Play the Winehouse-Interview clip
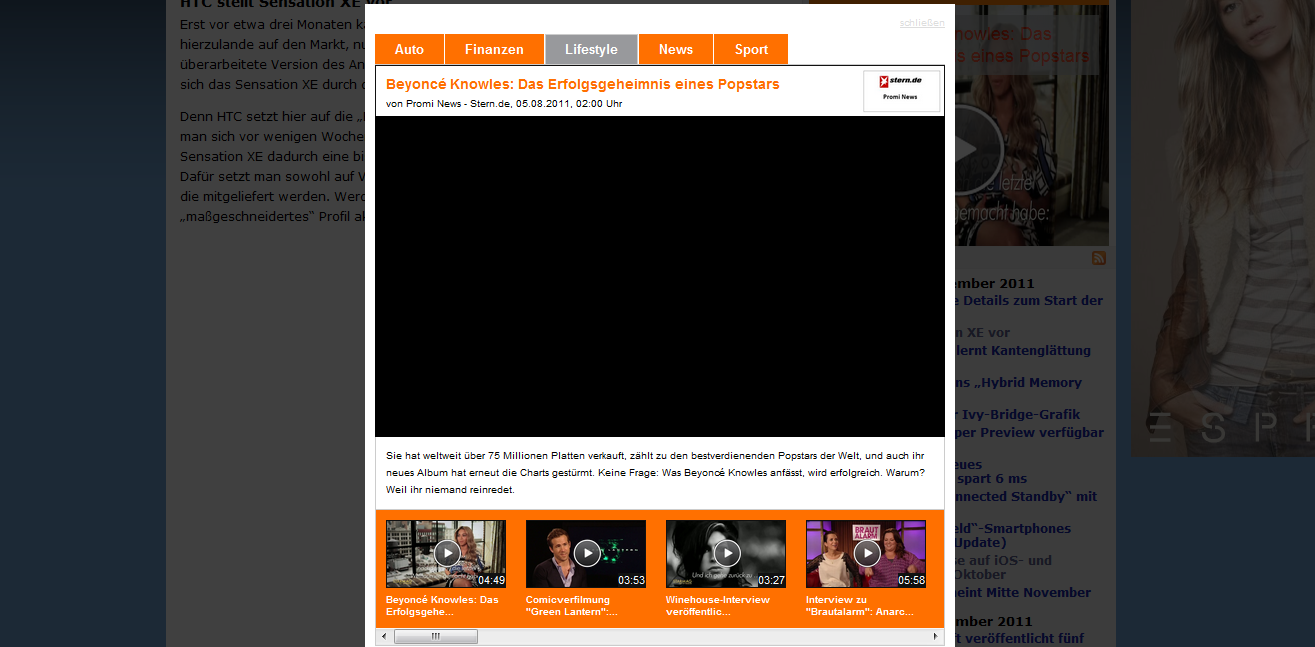Screen dimensions: 1315x647 point(726,553)
